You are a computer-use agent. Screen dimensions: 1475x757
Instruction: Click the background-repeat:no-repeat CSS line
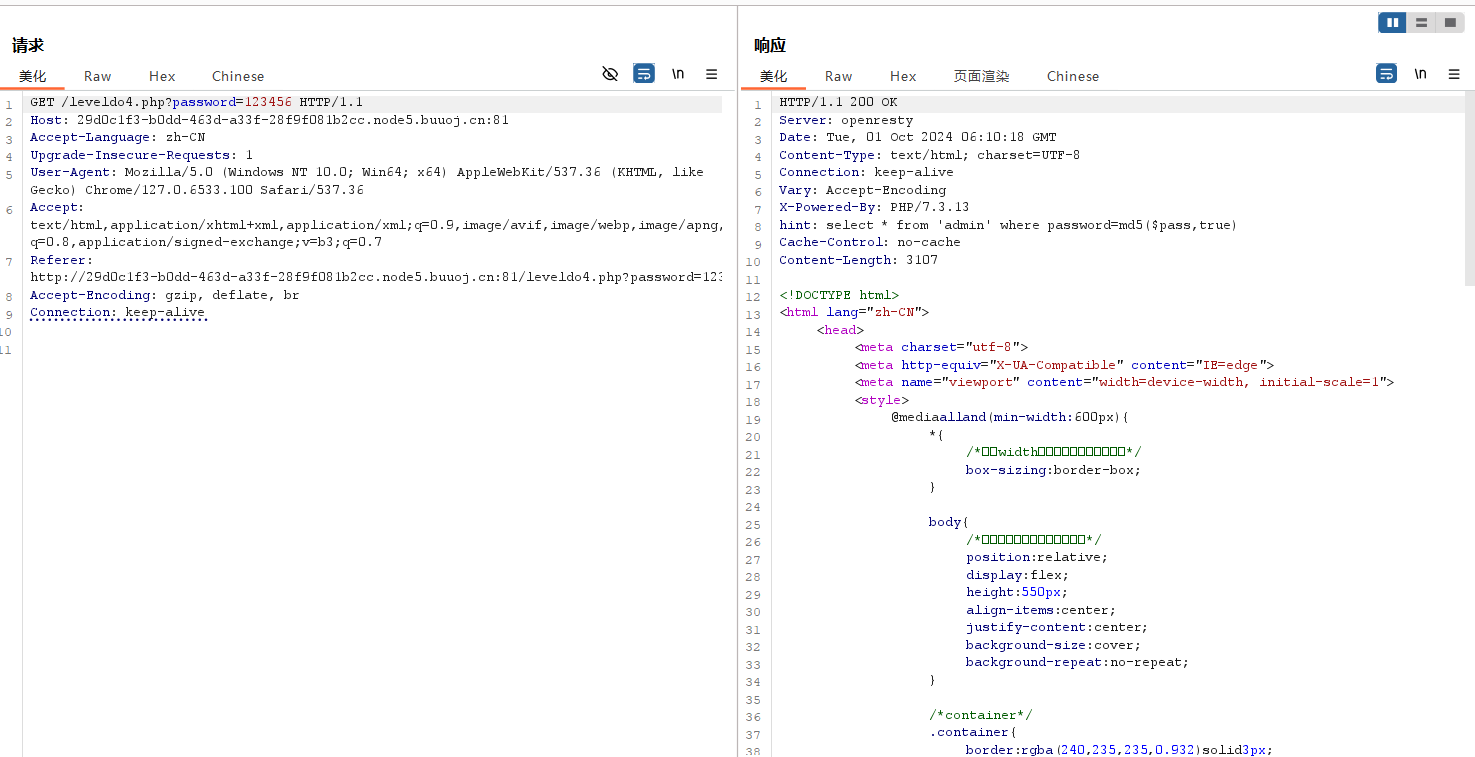point(1077,662)
